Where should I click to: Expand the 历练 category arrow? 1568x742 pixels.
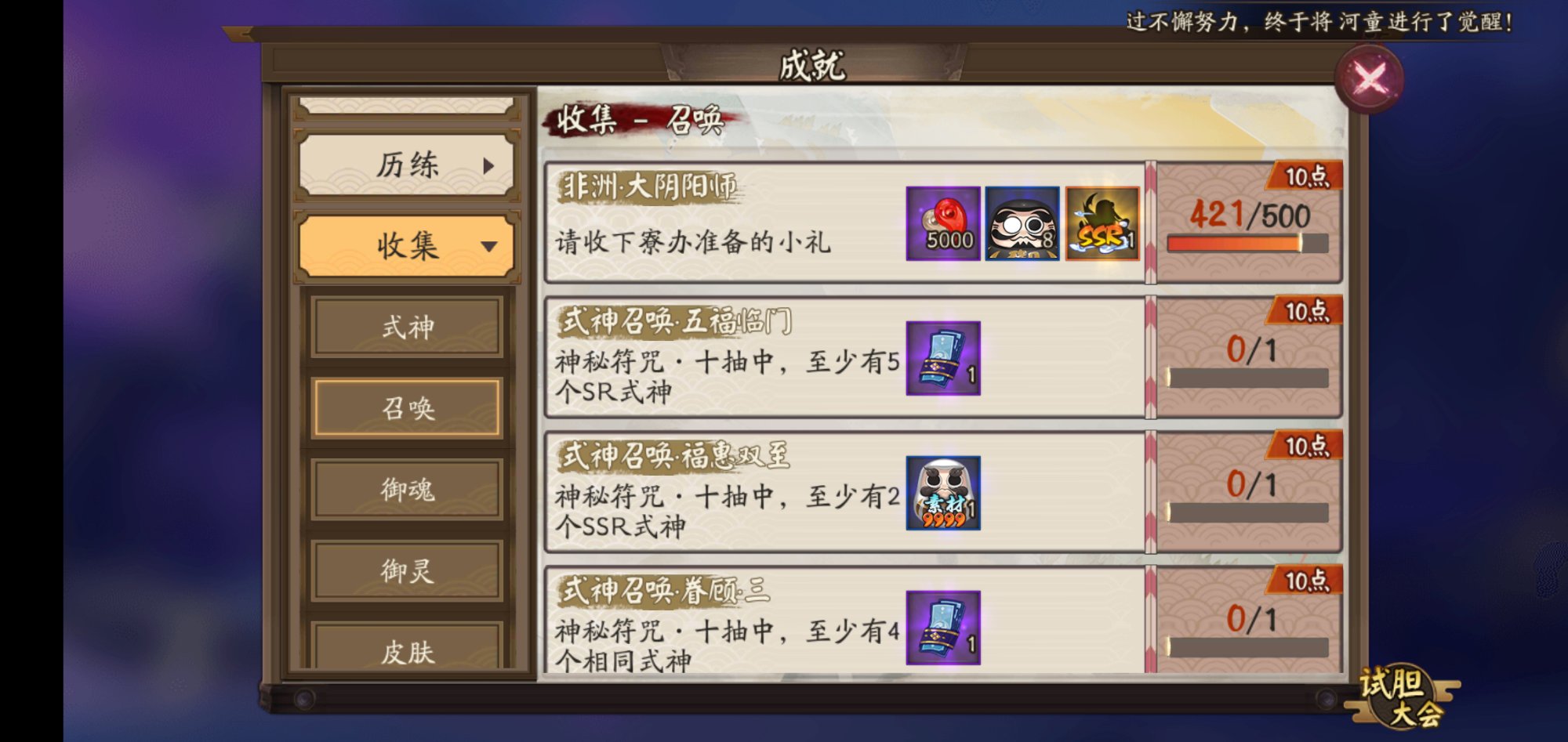pos(489,165)
